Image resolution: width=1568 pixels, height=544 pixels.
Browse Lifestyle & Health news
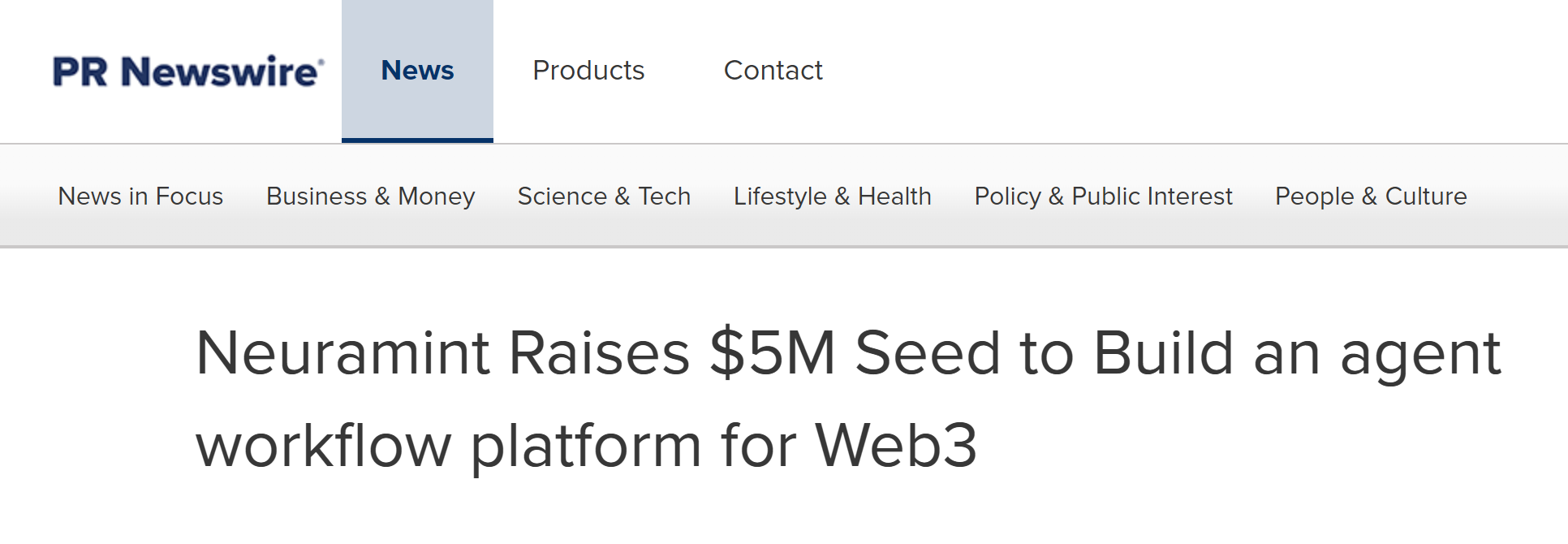point(832,196)
